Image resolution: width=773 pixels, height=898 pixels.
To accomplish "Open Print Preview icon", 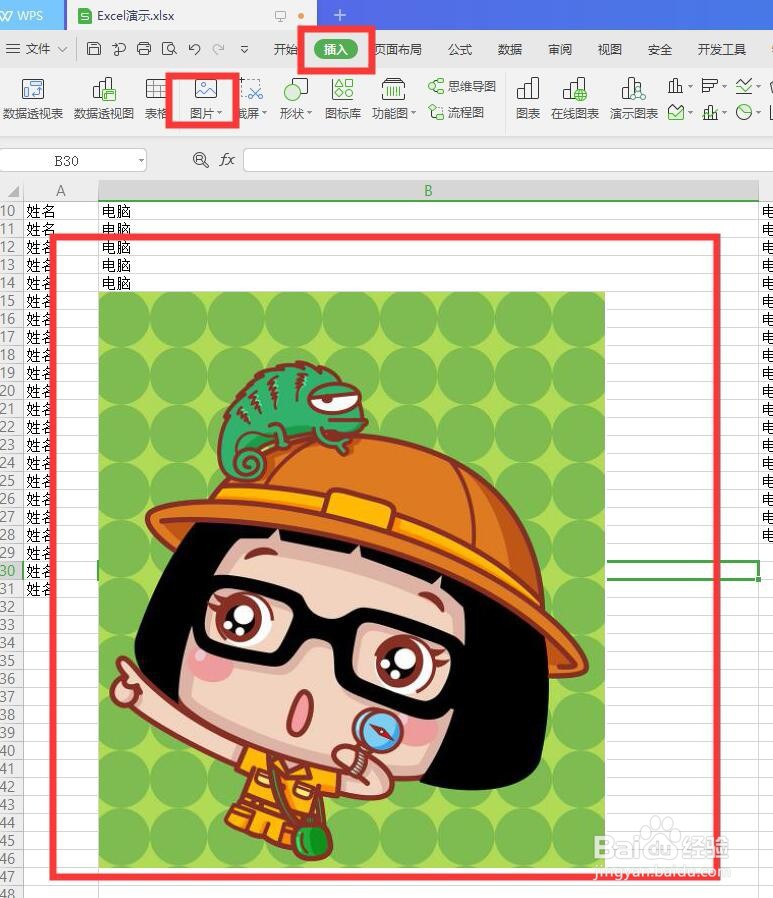I will point(169,49).
